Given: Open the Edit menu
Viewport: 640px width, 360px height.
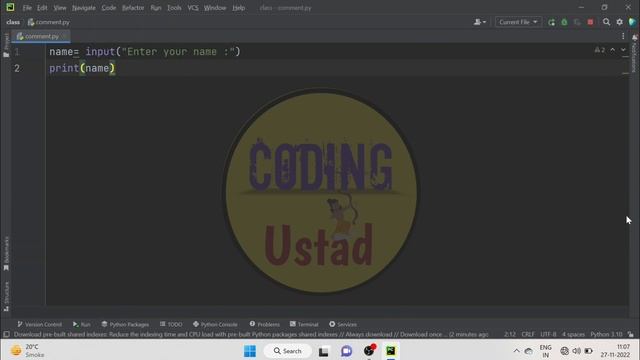Looking at the screenshot, I should (42, 8).
